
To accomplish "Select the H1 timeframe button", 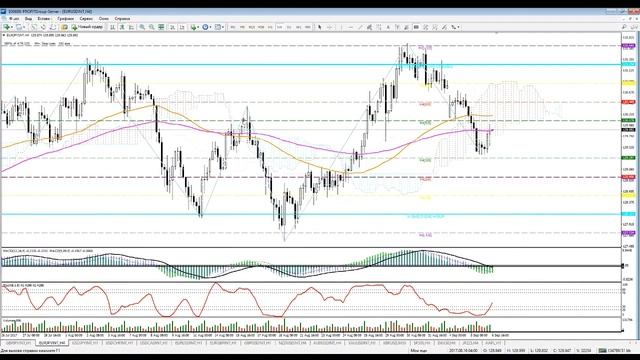I will point(270,27).
